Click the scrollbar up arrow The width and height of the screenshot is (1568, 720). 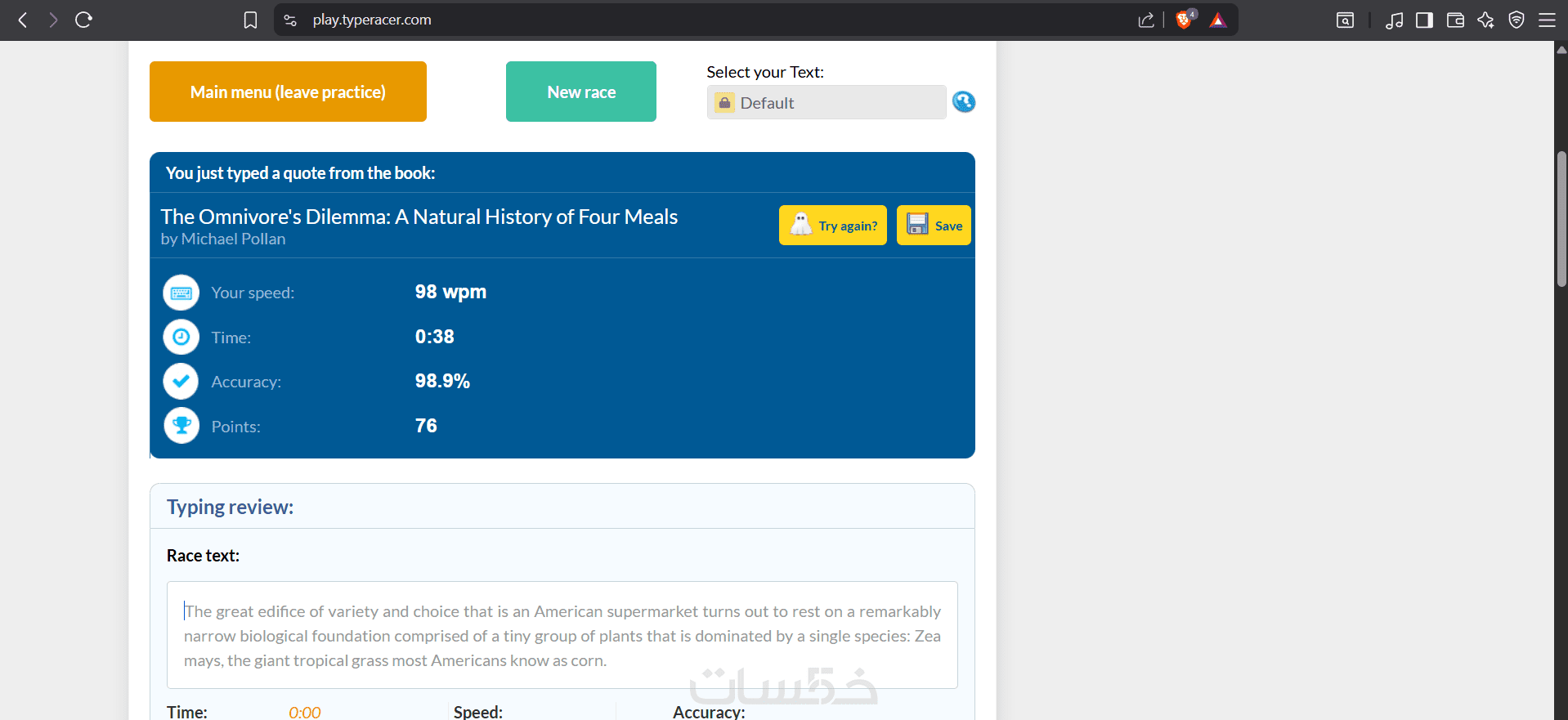pos(1561,49)
